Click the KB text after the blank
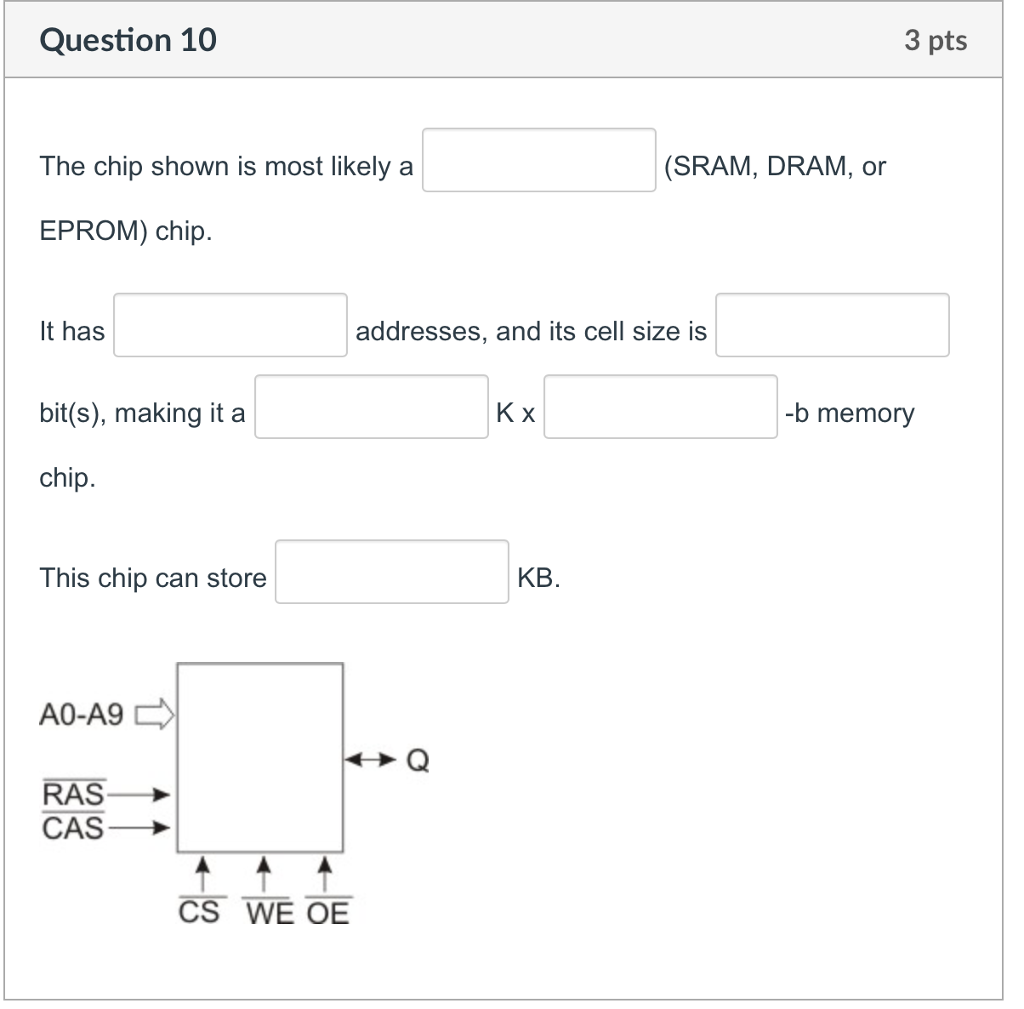1024x1009 pixels. click(537, 578)
